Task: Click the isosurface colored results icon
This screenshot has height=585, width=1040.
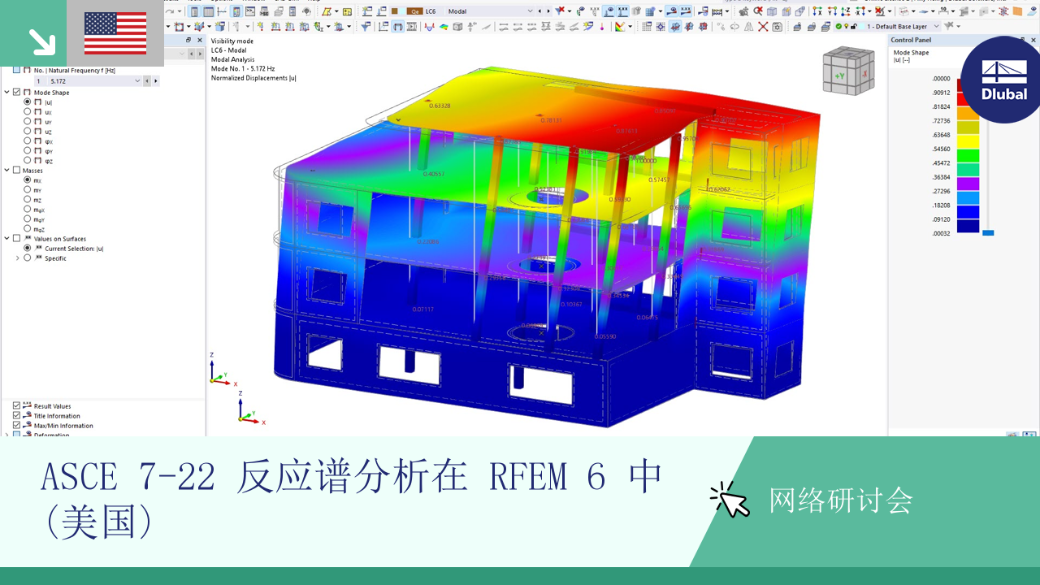Action: (443, 27)
